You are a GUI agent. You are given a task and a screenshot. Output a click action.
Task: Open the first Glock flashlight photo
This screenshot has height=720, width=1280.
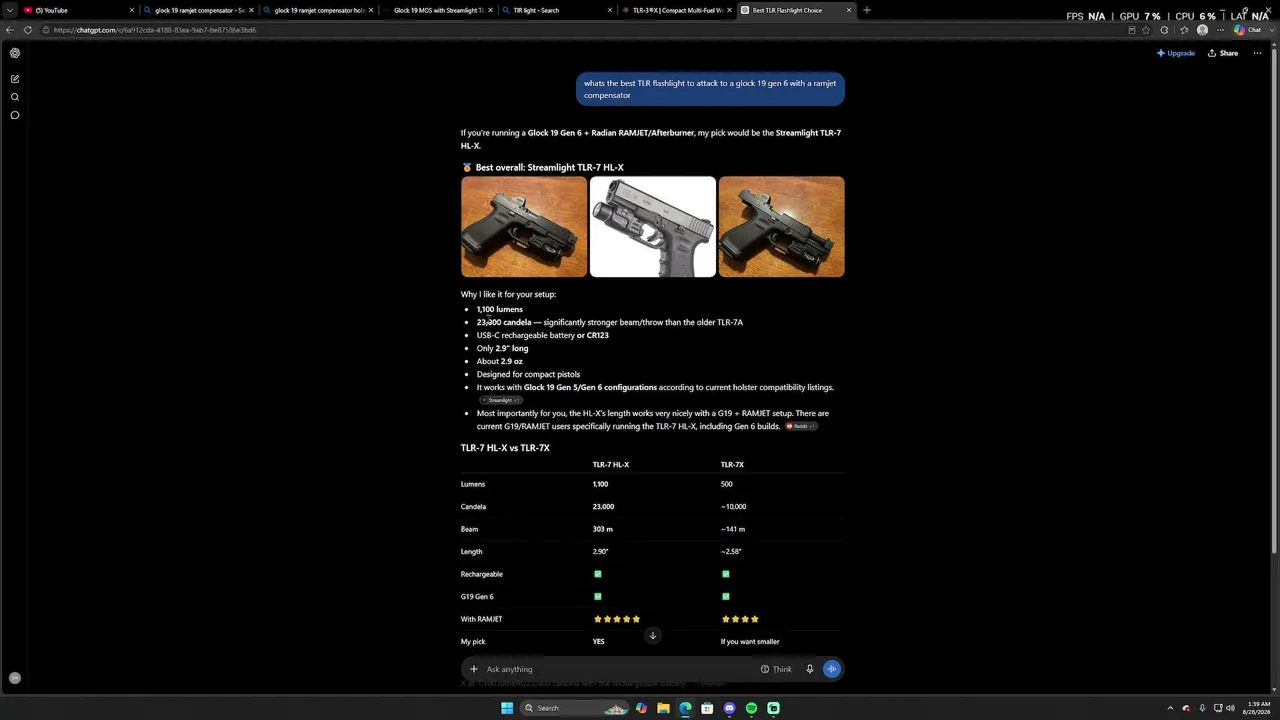click(x=524, y=227)
